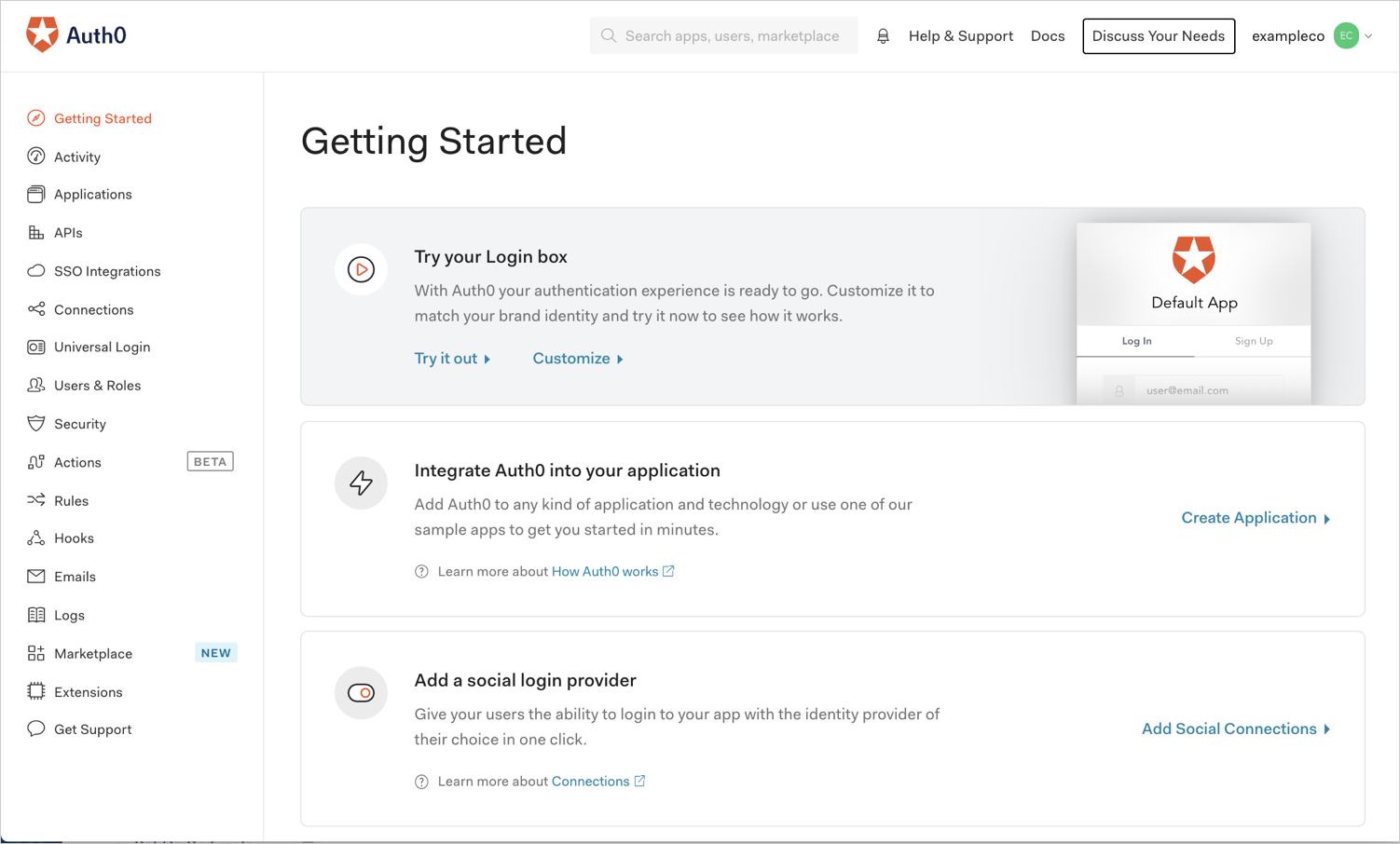Expand the Customize arrow link
Screen dimensions: 1400x844
coord(578,359)
